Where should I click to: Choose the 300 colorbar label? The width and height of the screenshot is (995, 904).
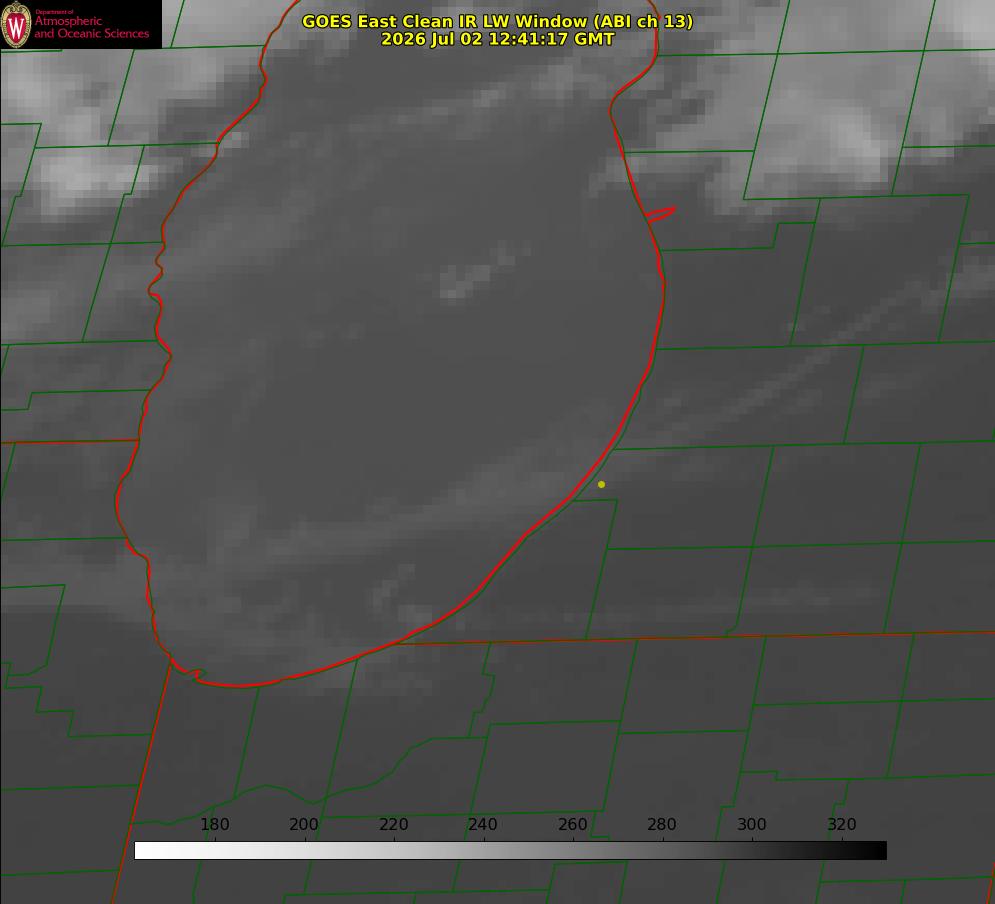pyautogui.click(x=751, y=824)
